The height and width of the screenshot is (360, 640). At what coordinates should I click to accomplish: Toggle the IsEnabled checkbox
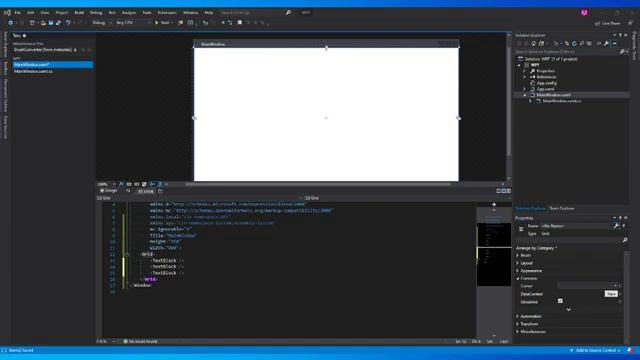[560, 301]
